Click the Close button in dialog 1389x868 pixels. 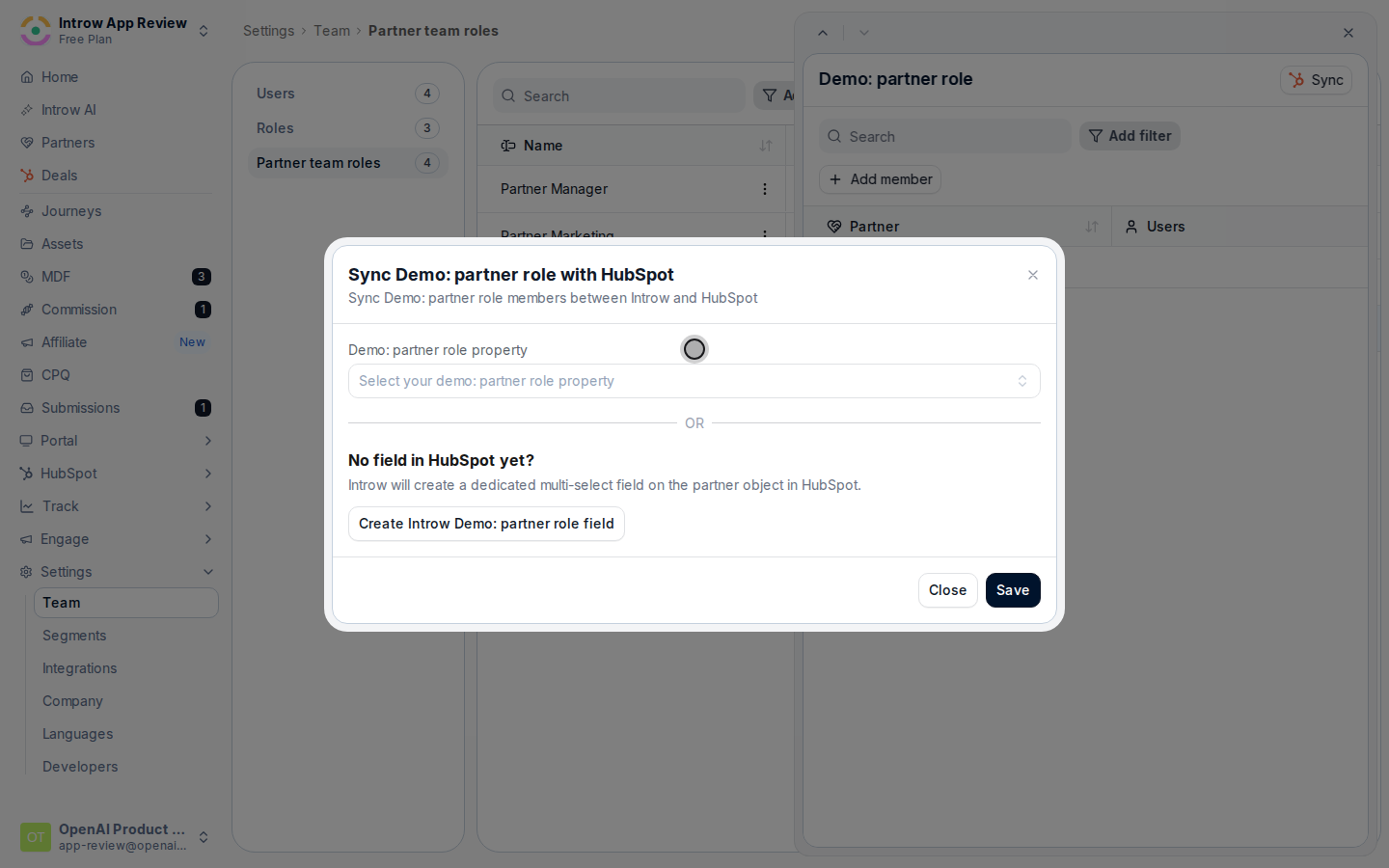(x=947, y=590)
